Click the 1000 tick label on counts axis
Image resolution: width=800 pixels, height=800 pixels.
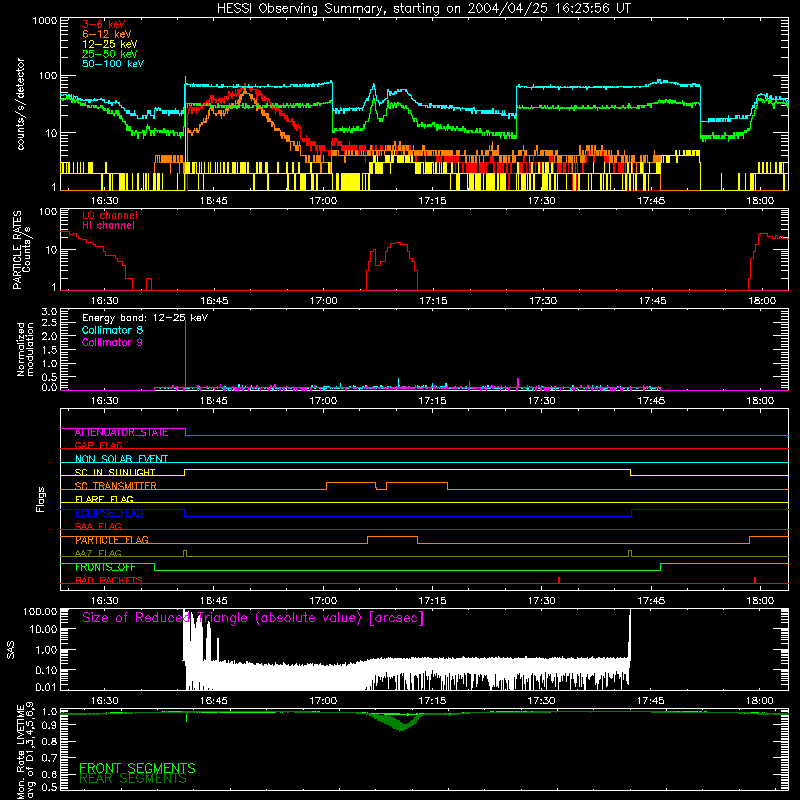point(44,21)
